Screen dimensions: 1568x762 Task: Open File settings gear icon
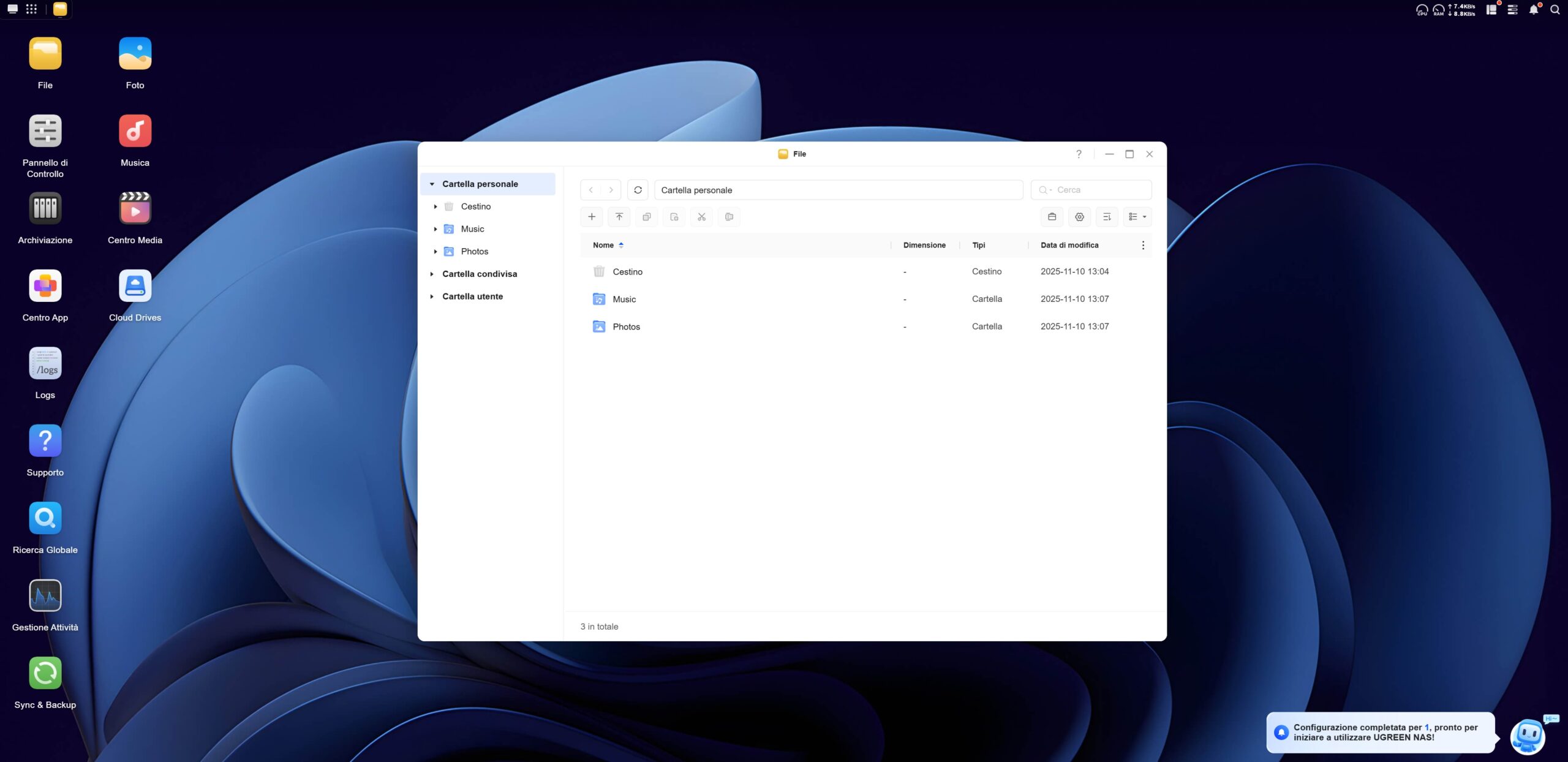pos(1080,217)
